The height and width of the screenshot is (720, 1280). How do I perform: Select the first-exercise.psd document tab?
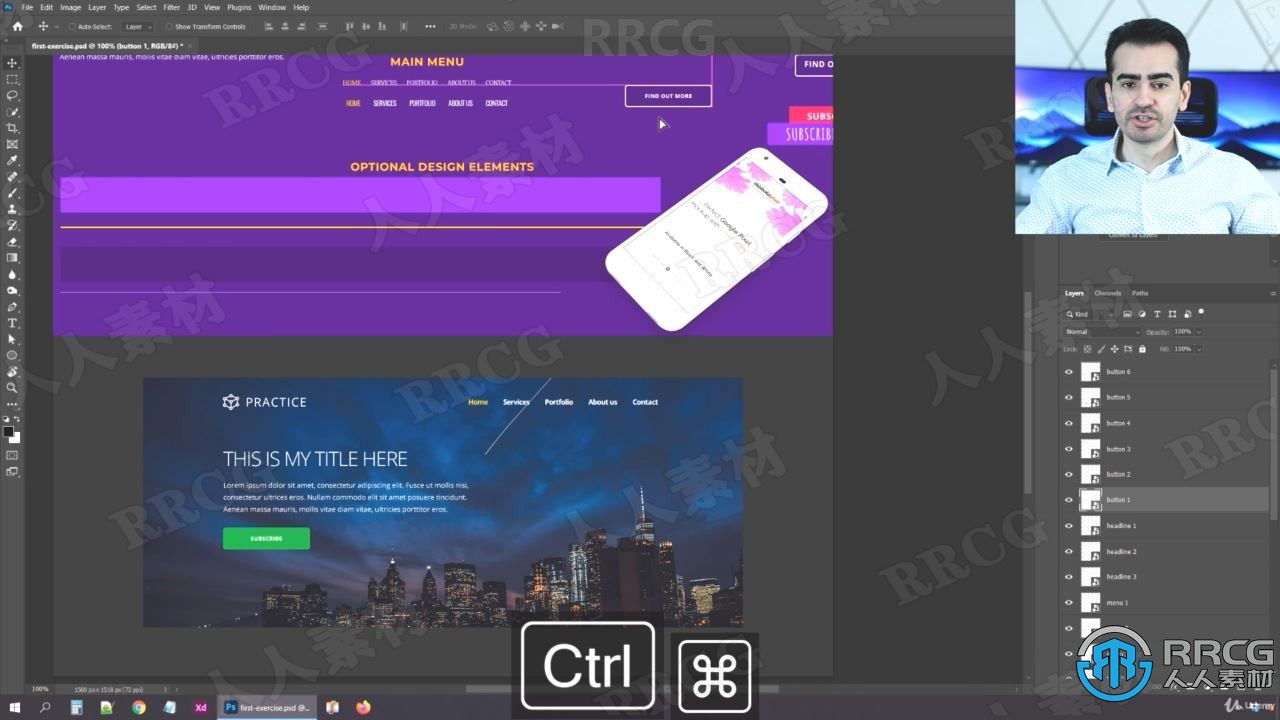106,46
